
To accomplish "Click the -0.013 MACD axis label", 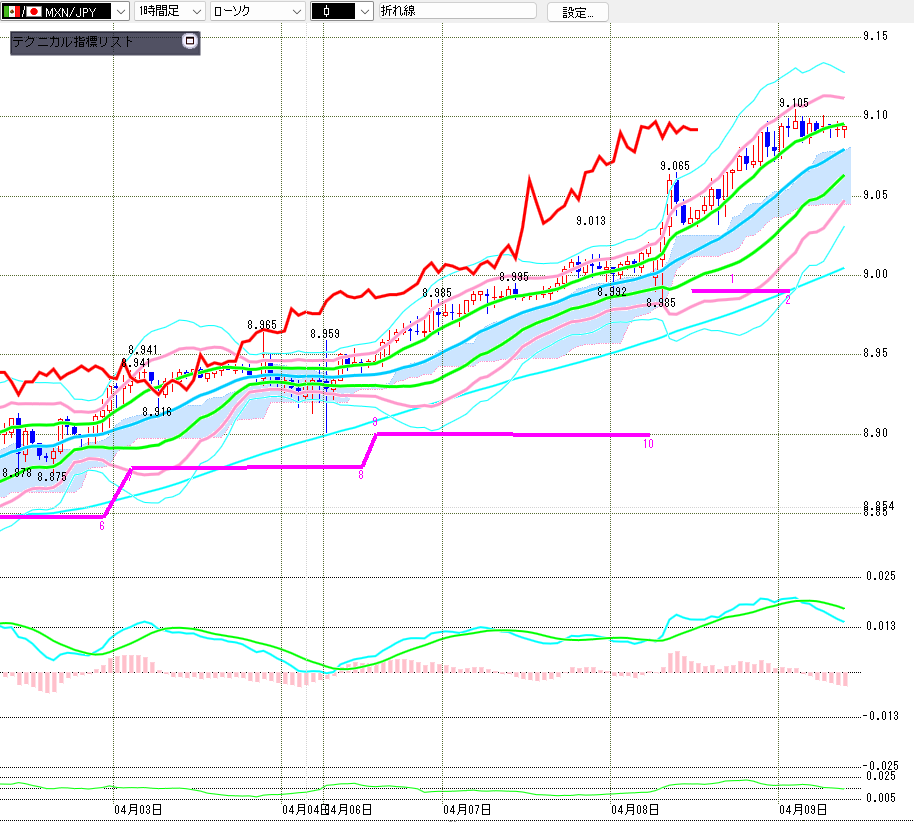I will (x=880, y=715).
